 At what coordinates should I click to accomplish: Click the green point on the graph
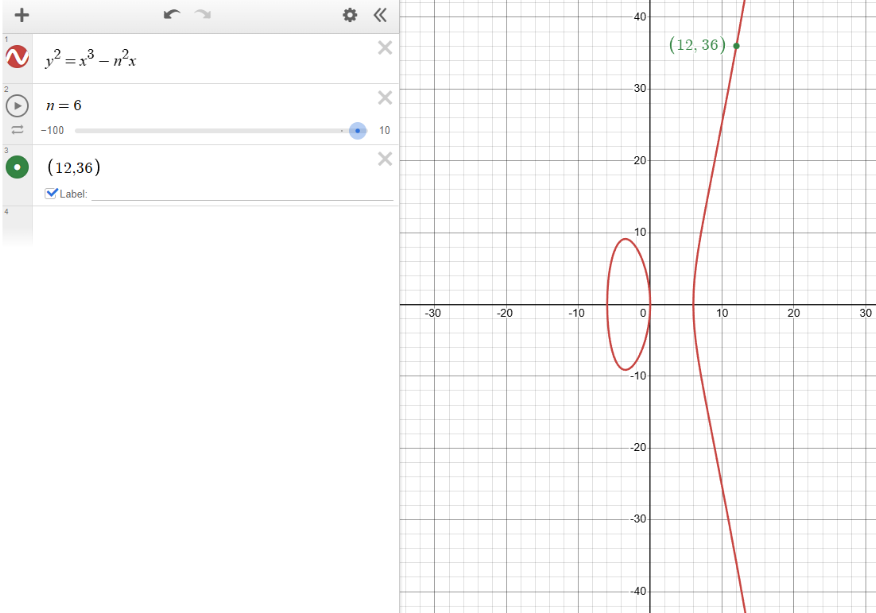736,46
